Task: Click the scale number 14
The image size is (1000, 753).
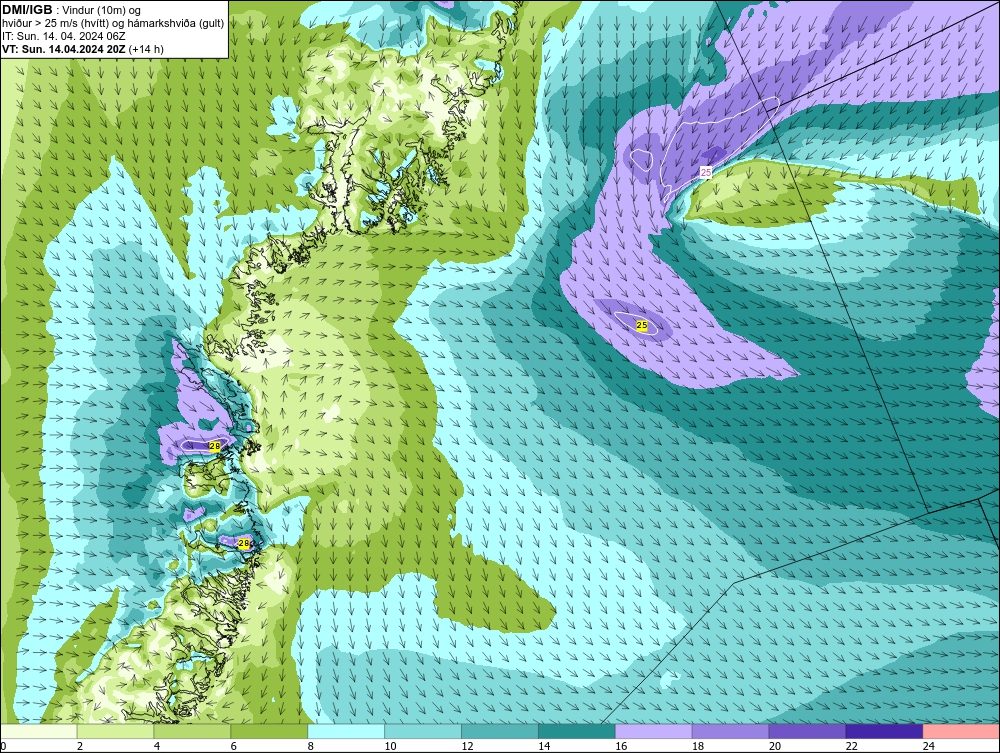Action: (x=544, y=746)
